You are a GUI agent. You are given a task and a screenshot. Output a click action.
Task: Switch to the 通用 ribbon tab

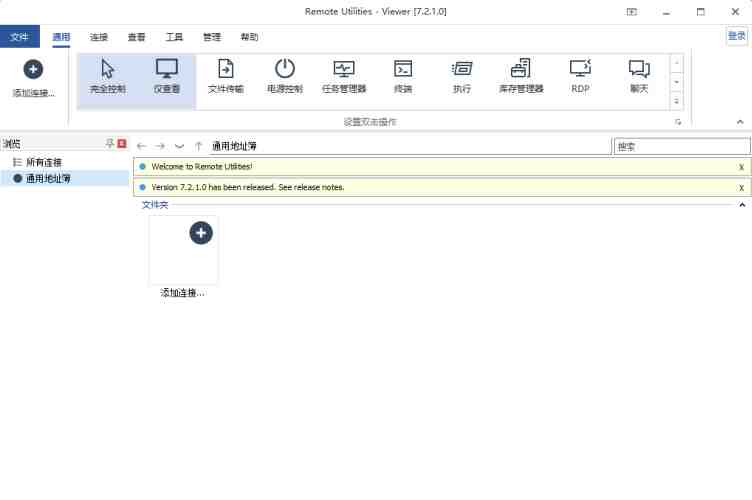[61, 37]
